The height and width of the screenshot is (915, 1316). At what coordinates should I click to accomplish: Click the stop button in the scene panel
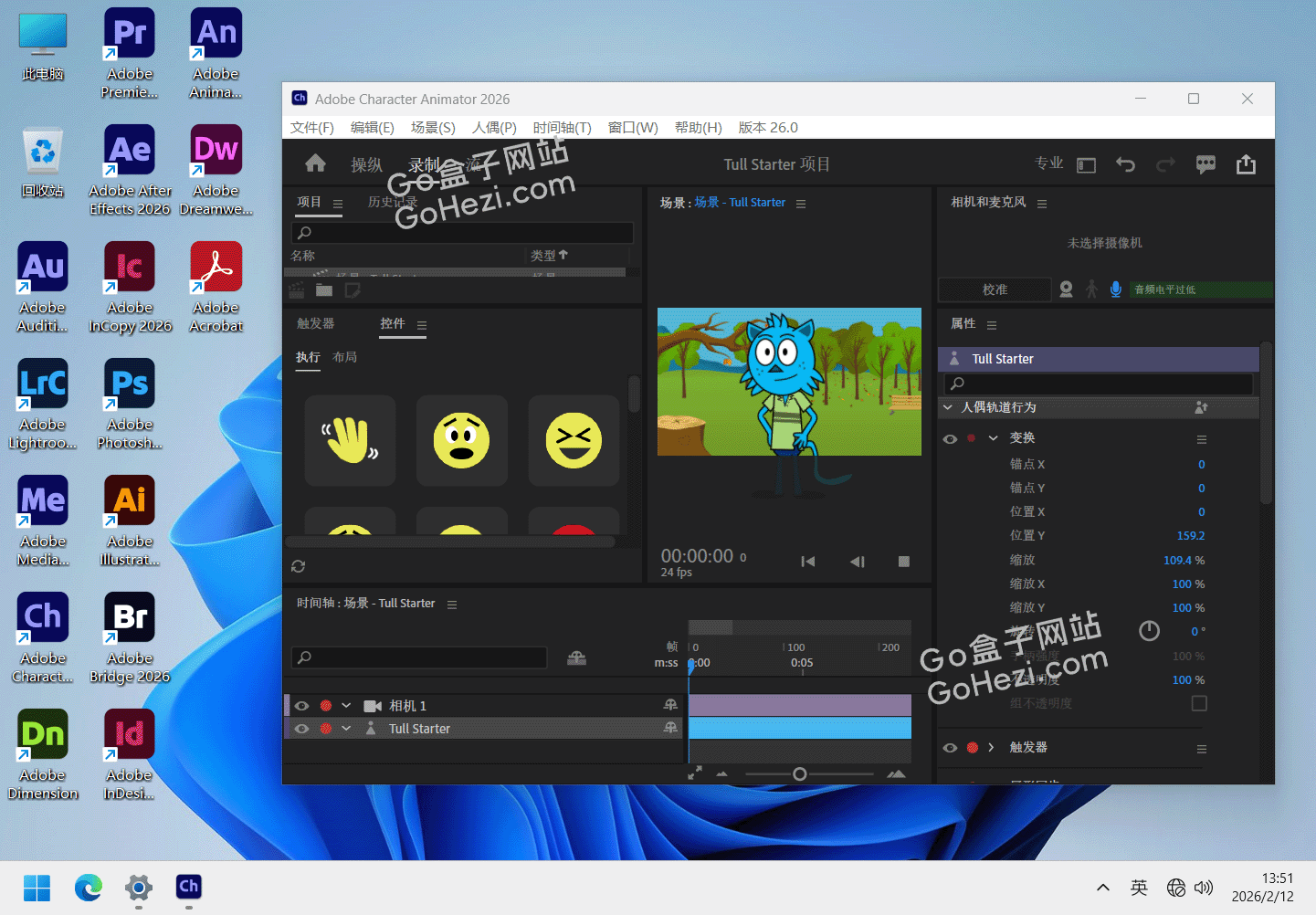coord(903,562)
